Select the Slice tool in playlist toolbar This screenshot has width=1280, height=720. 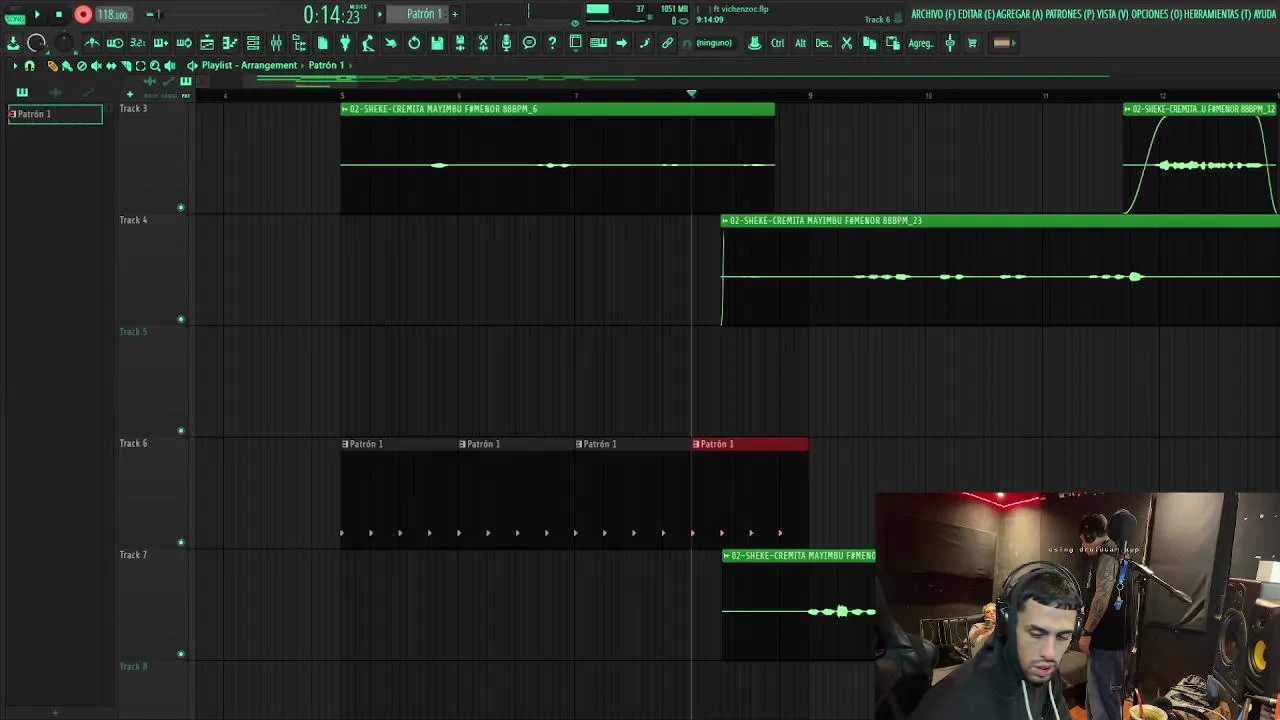point(126,66)
